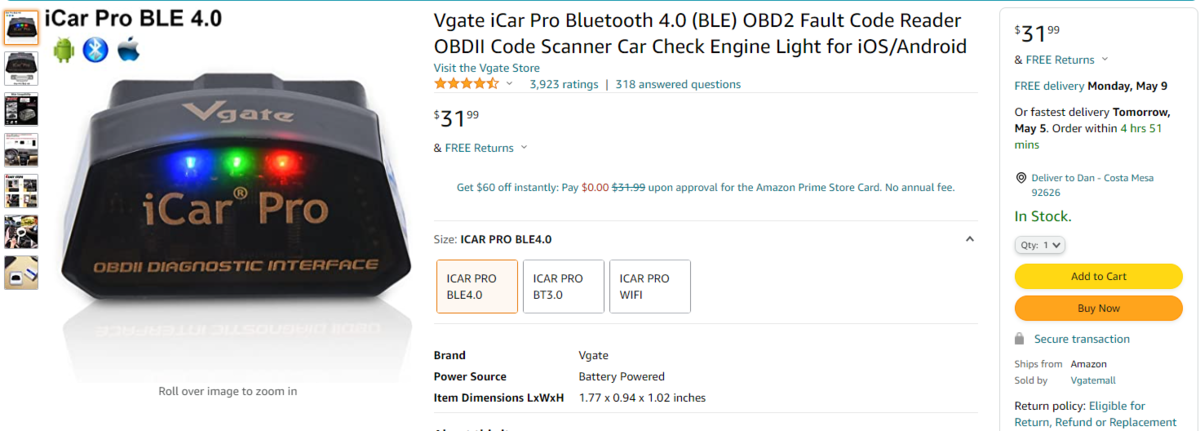Open the Qty quantity dropdown
1200x431 pixels.
(x=1040, y=245)
